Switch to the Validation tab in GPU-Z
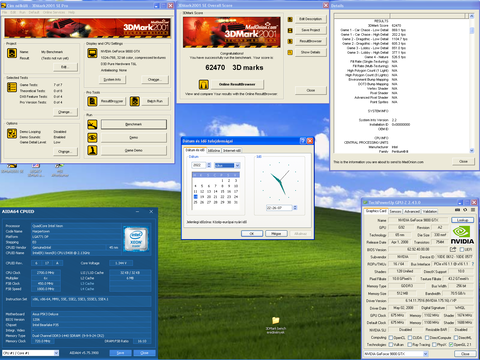480x360 pixels. pos(430,211)
